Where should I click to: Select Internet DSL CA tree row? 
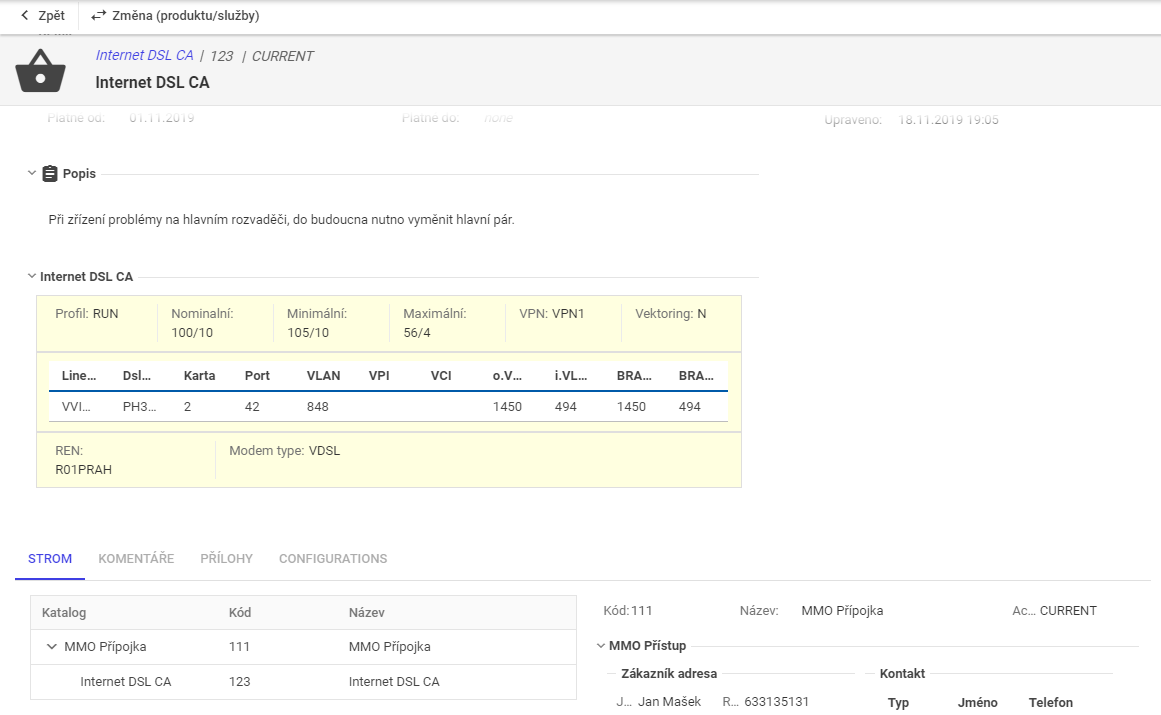(125, 682)
